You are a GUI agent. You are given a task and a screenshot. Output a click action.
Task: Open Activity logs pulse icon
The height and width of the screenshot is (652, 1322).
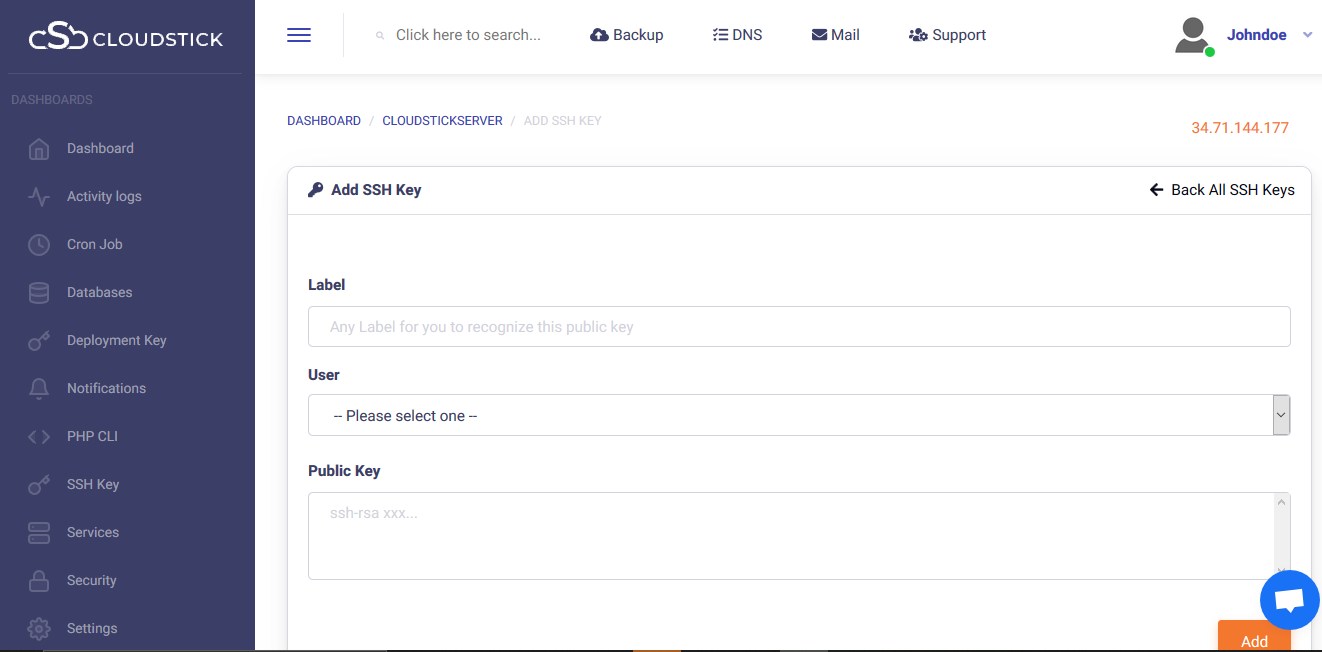pyautogui.click(x=39, y=197)
